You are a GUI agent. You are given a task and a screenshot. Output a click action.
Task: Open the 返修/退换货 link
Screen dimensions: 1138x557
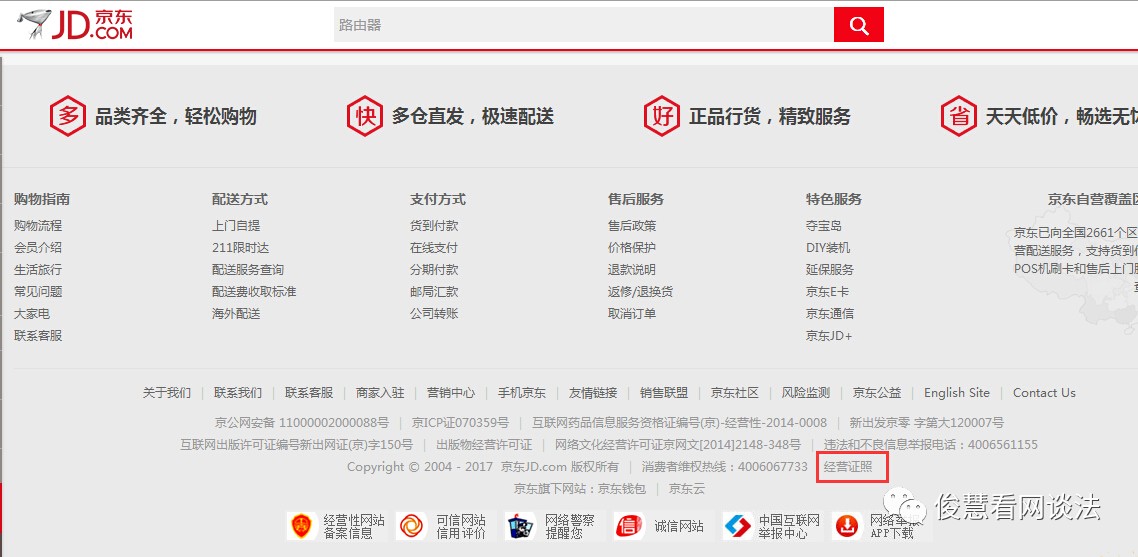tap(640, 291)
